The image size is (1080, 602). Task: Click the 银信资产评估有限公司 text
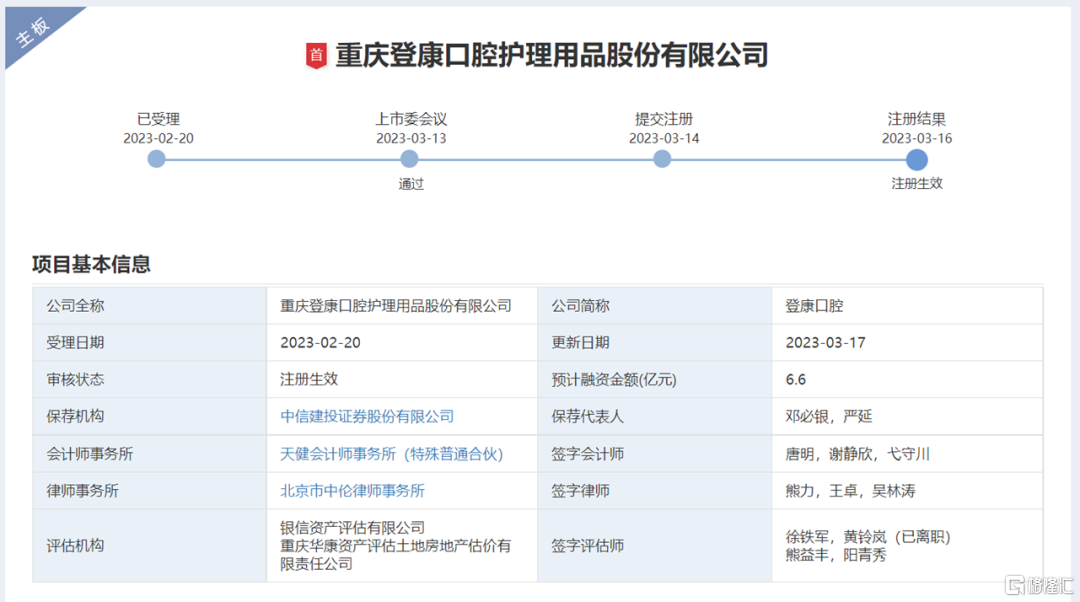(x=353, y=528)
